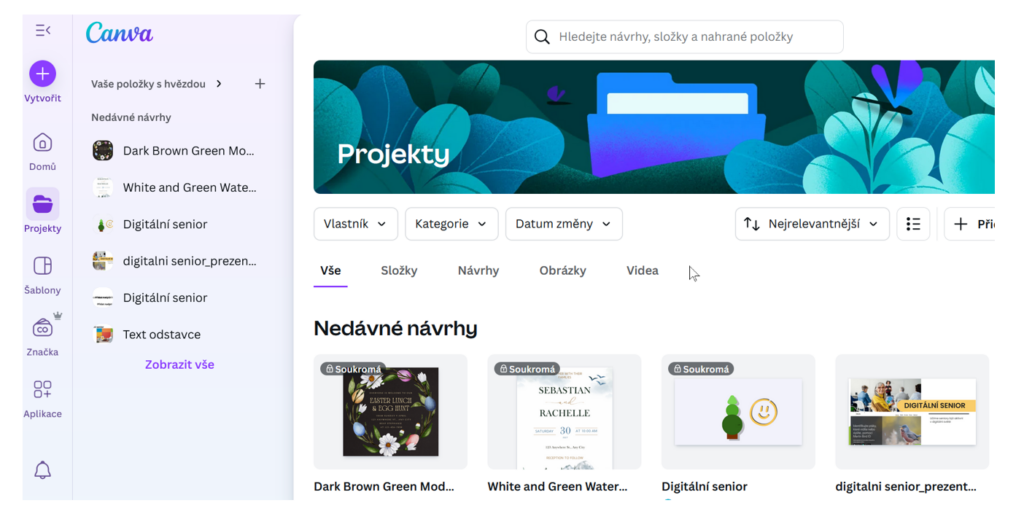Collapse the sidebar with the menu icon

42,30
